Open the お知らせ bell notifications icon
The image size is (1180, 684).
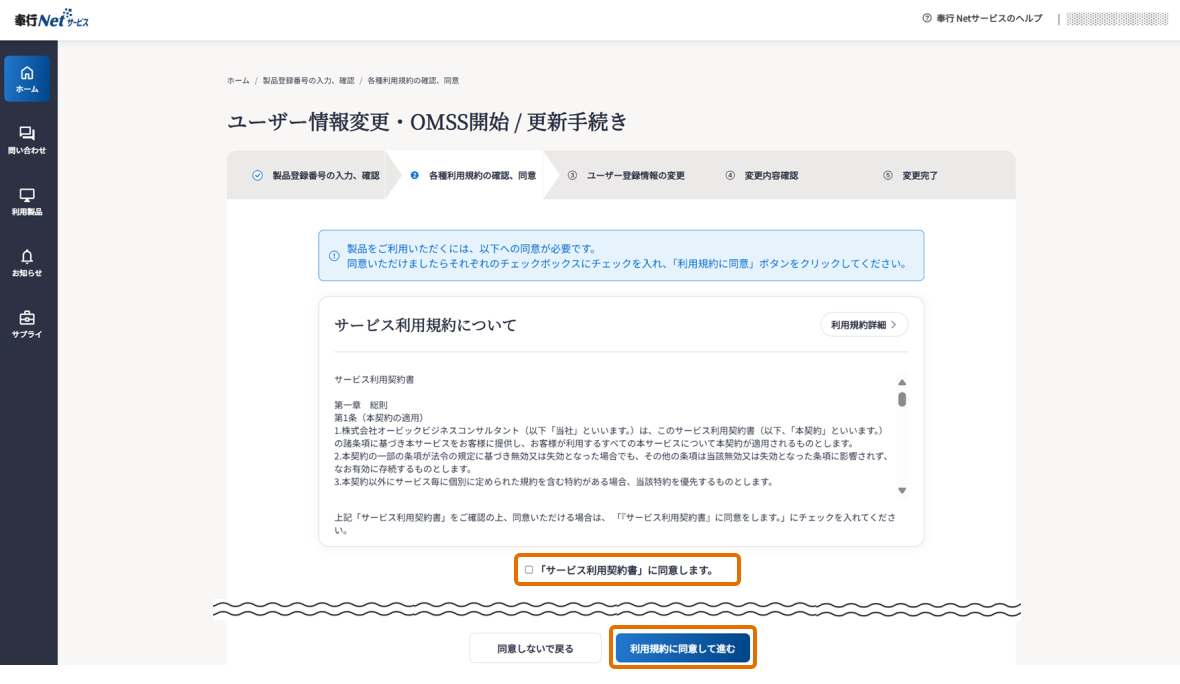tap(27, 257)
